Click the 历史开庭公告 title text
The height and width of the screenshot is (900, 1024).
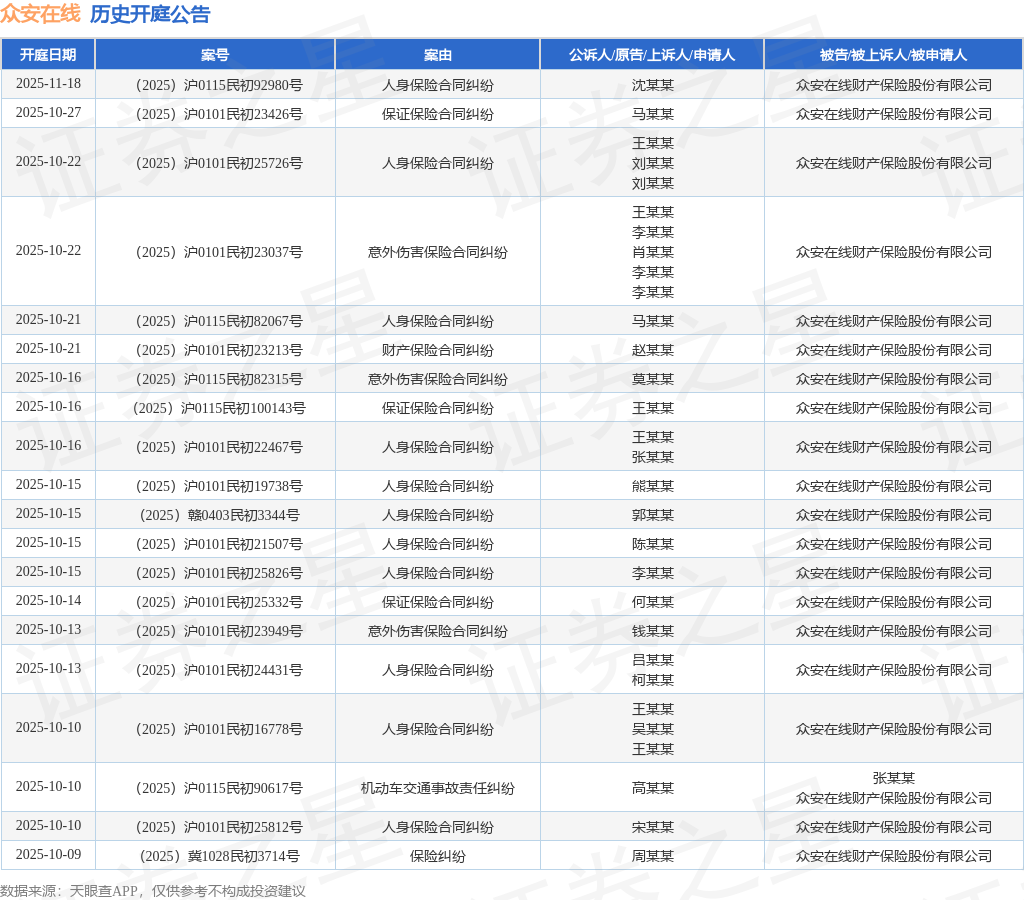click(x=150, y=14)
